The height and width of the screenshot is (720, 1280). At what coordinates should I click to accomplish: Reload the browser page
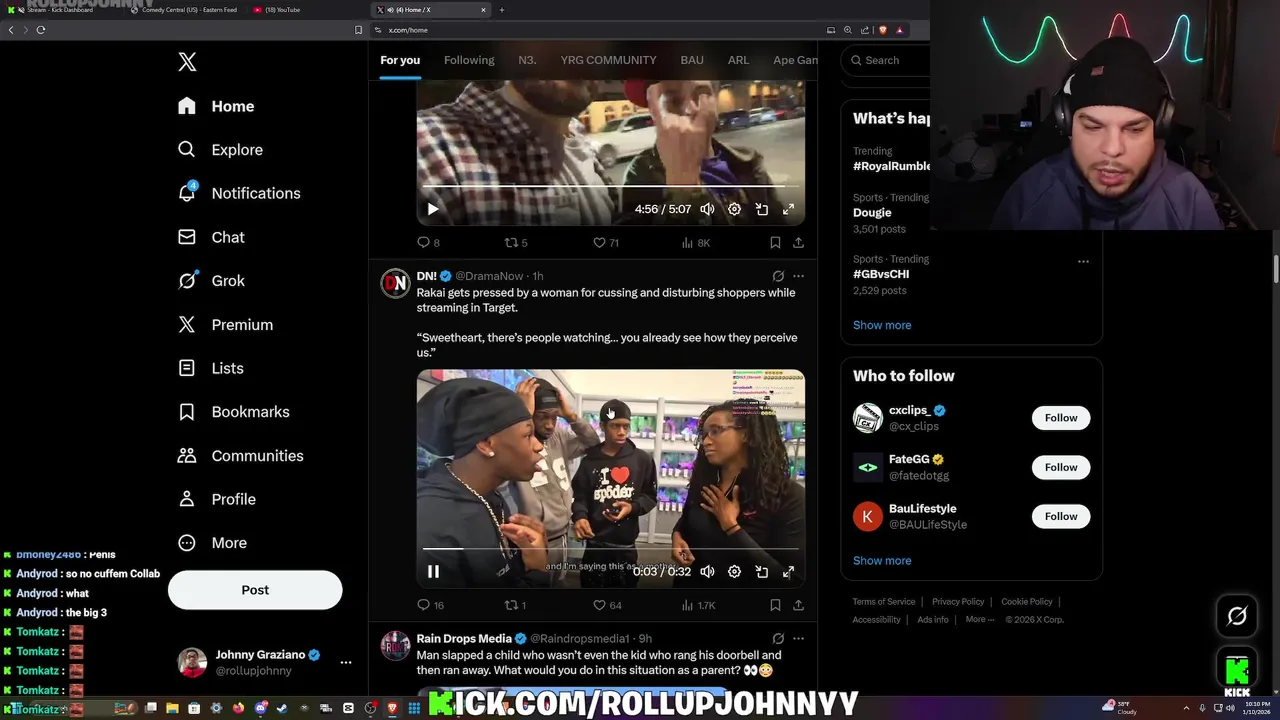pos(41,30)
